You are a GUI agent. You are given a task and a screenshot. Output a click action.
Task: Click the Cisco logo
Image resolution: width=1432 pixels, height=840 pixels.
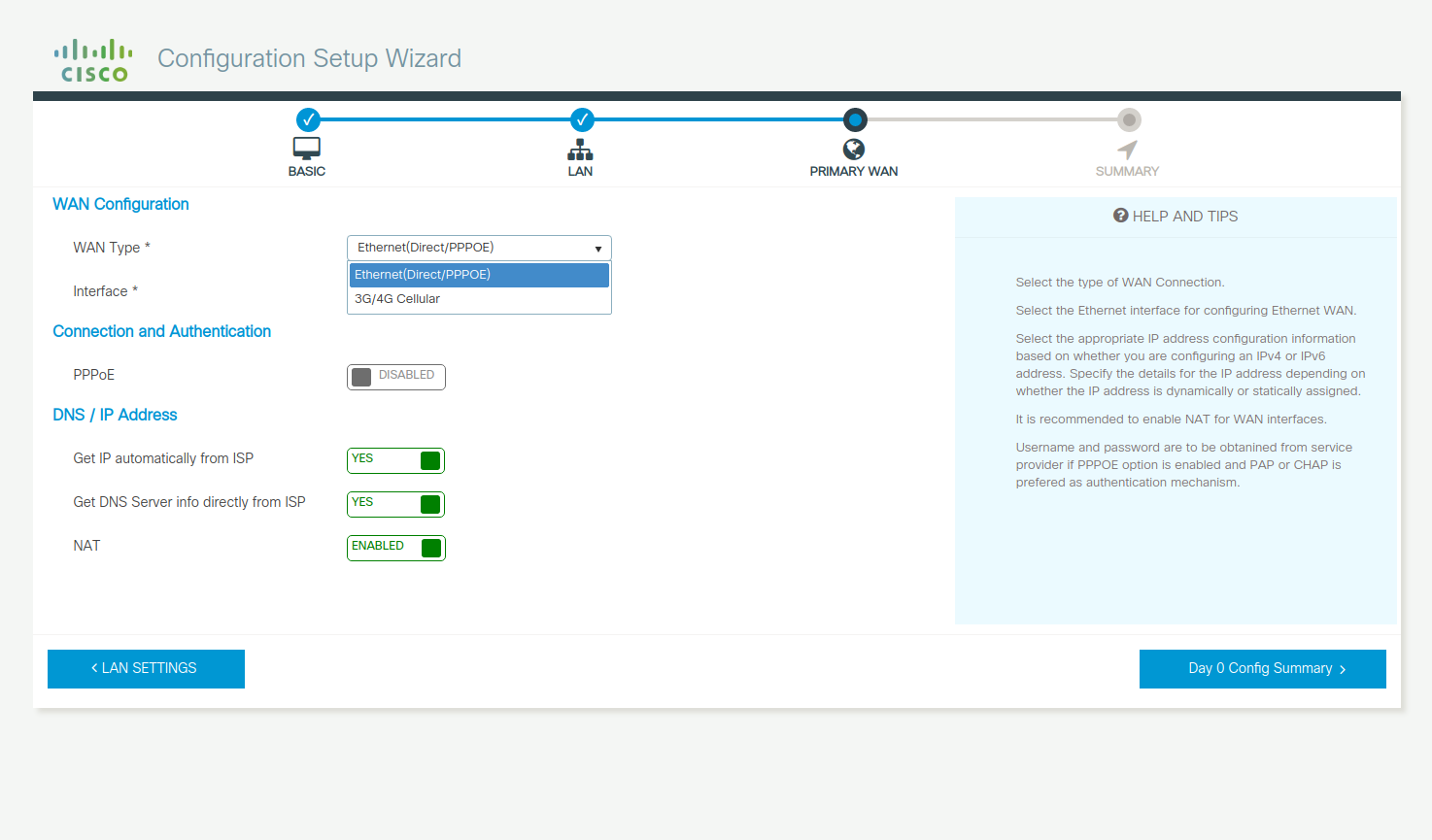(x=92, y=58)
